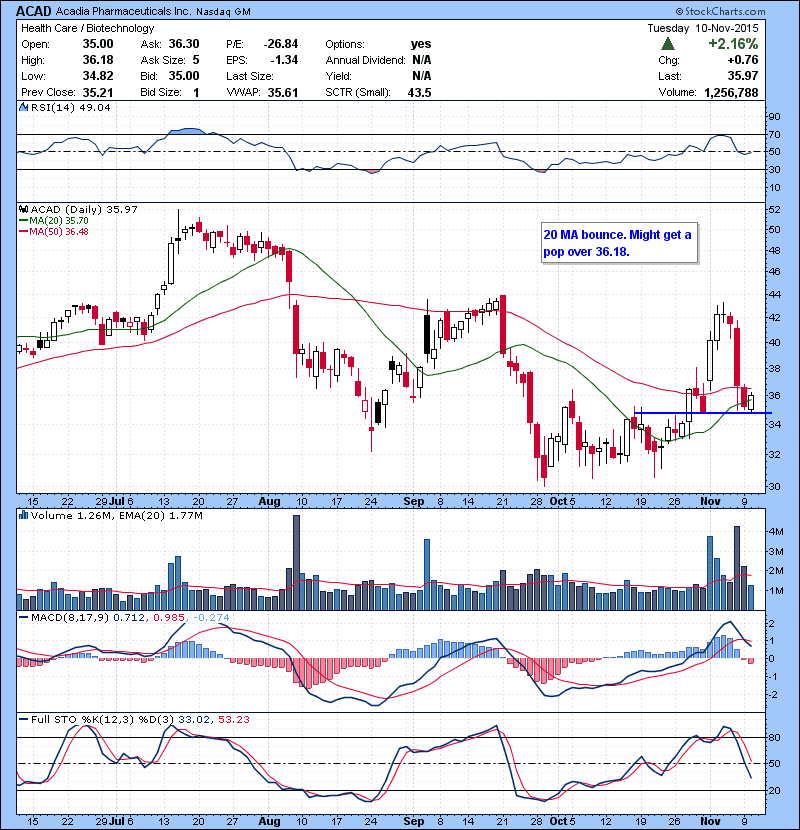Click the red MA(50) legend line marker
The width and height of the screenshot is (800, 830).
click(x=24, y=232)
